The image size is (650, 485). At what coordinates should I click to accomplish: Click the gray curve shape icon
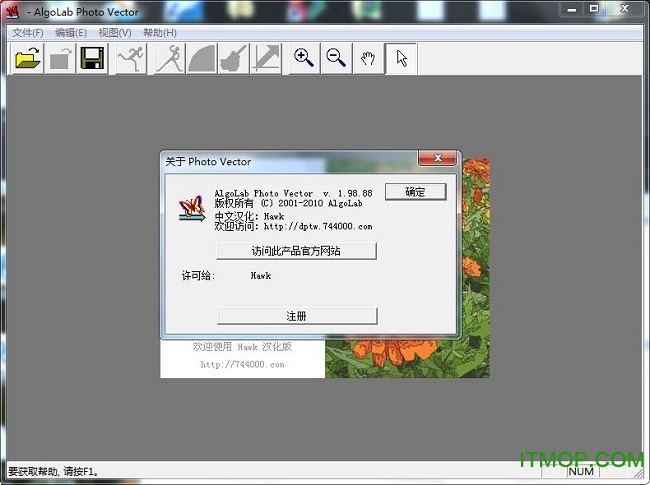point(202,58)
